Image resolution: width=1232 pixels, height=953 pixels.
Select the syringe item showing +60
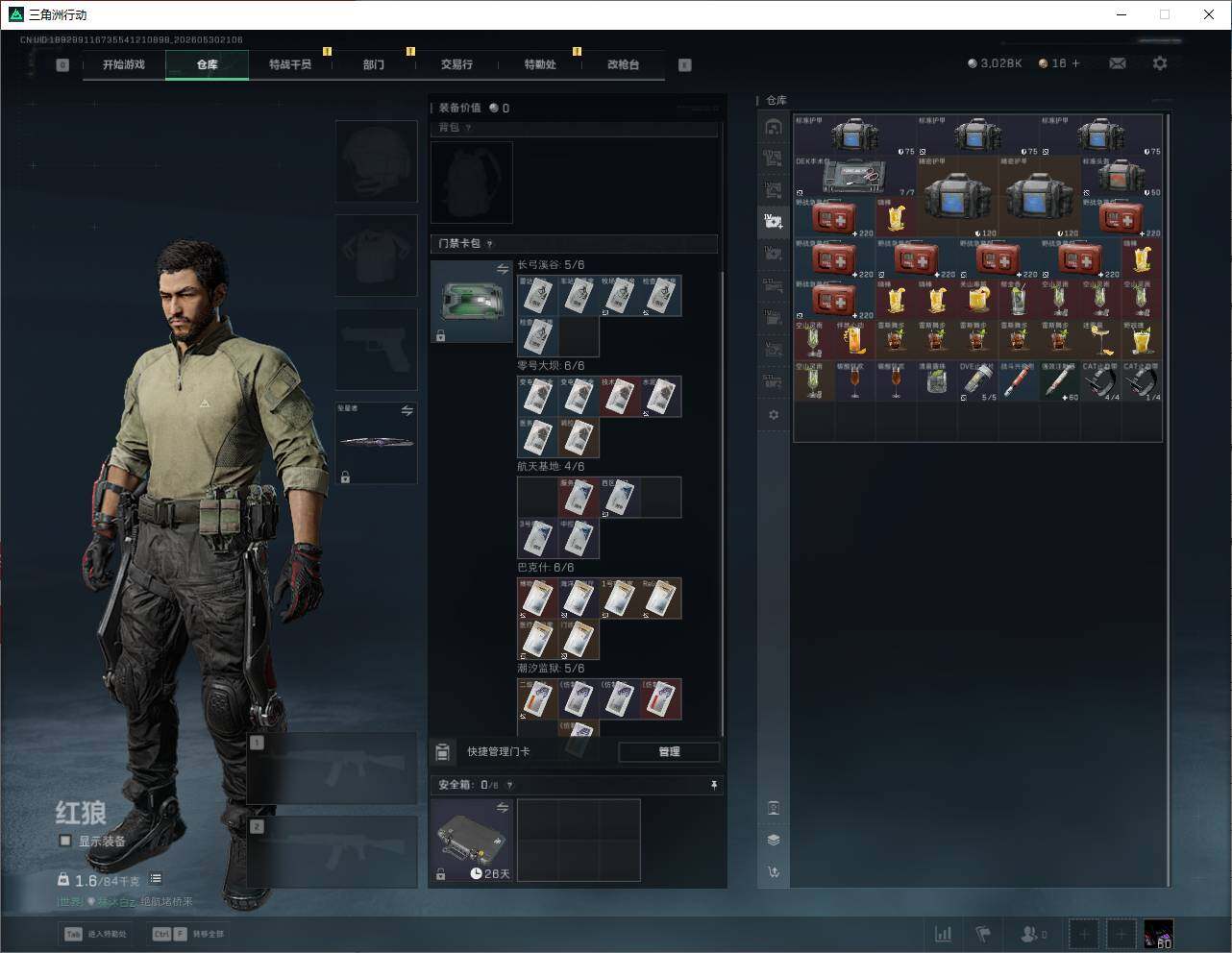[x=1060, y=380]
